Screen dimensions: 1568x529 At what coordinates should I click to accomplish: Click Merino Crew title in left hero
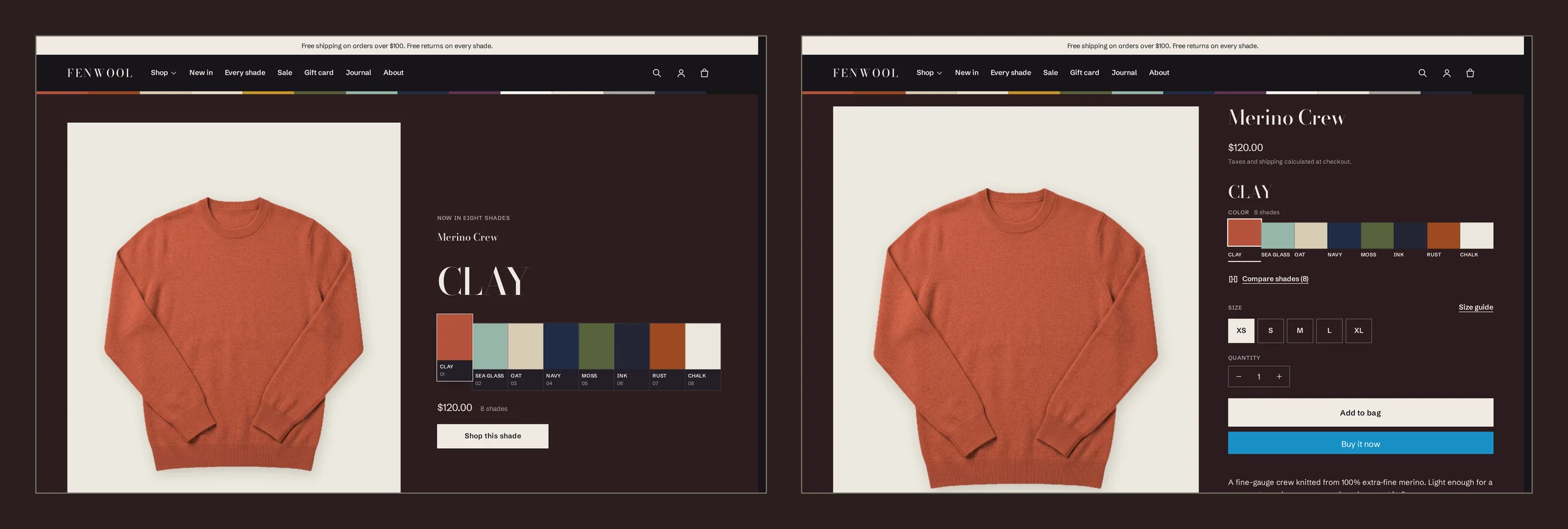click(467, 237)
